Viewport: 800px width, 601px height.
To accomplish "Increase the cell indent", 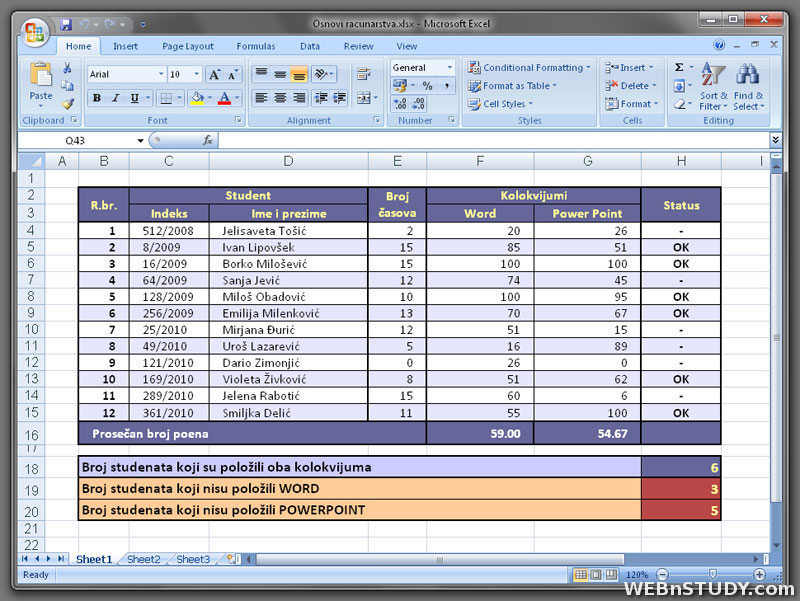I will point(340,97).
